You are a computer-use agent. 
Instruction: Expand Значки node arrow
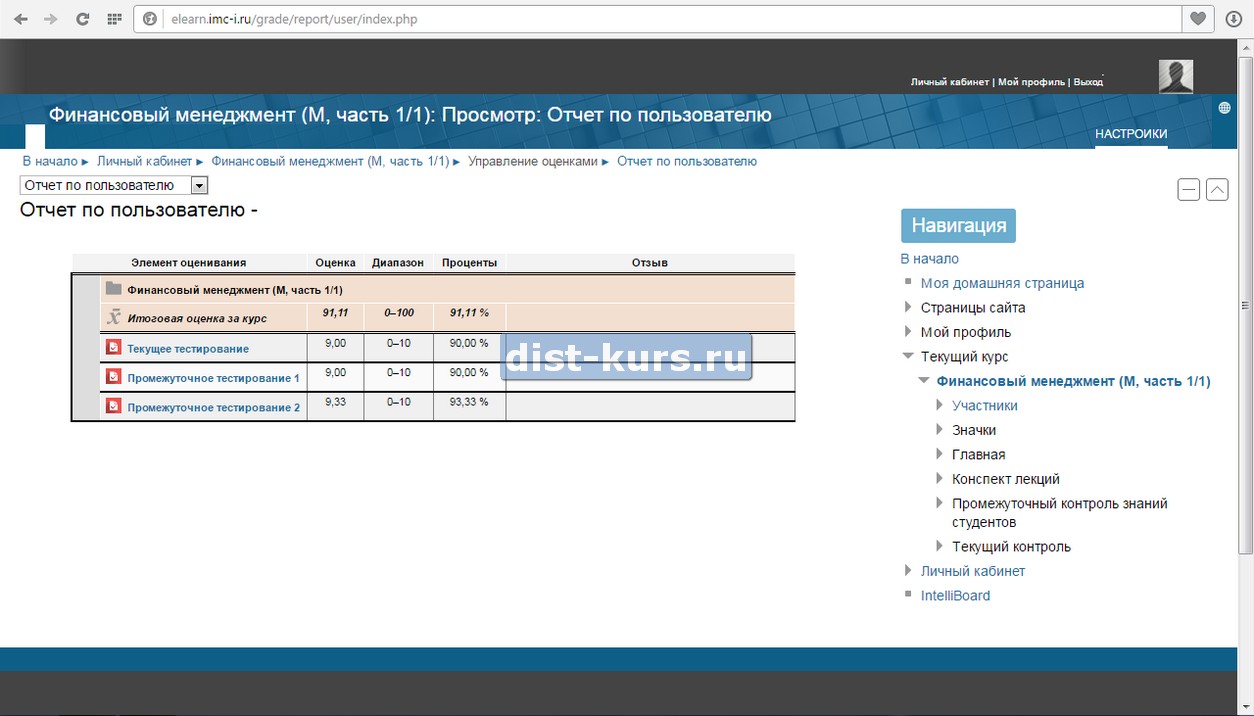tap(940, 430)
